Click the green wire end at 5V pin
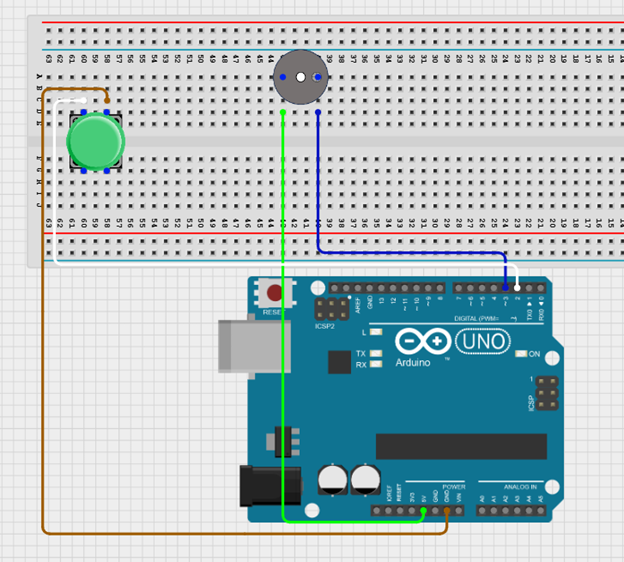Screen dimensions: 624x562 tap(423, 510)
